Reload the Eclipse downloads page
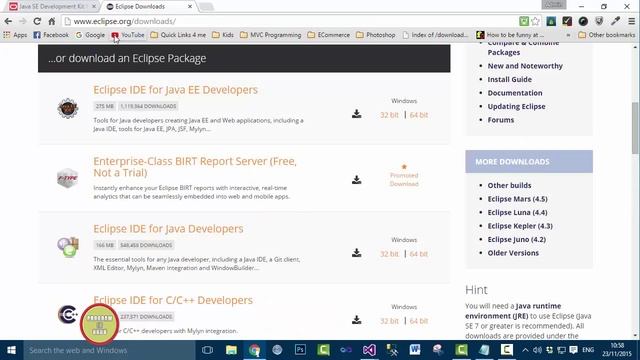Image resolution: width=640 pixels, height=360 pixels. (x=37, y=21)
